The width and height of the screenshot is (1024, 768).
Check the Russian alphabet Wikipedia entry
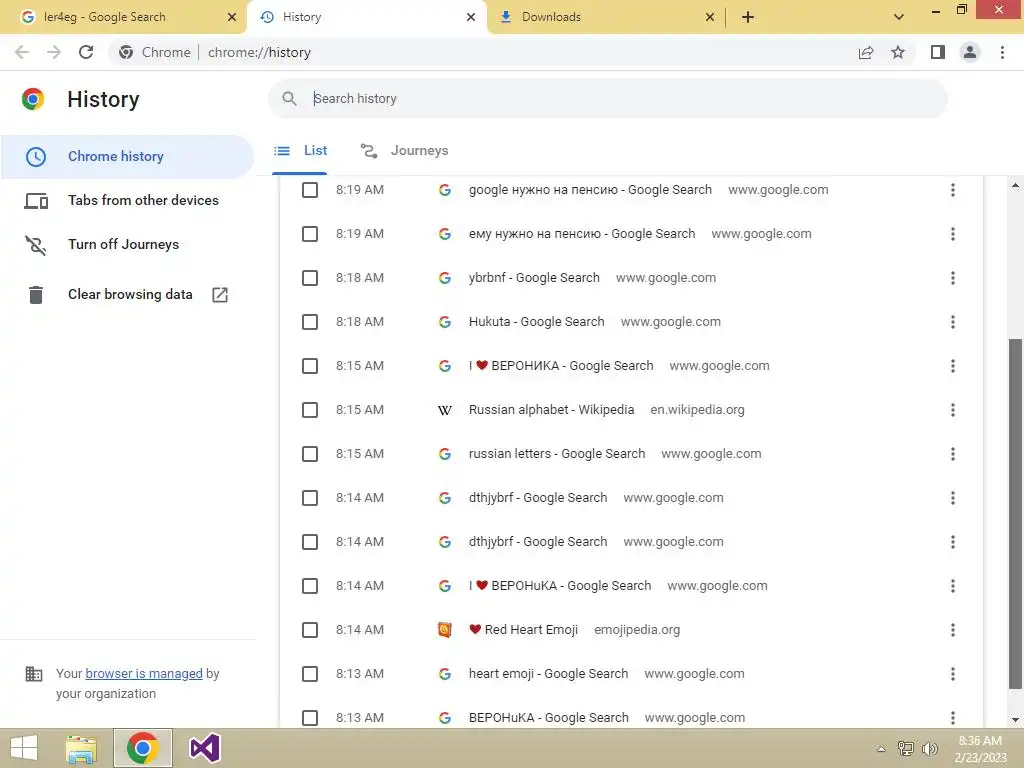click(310, 410)
